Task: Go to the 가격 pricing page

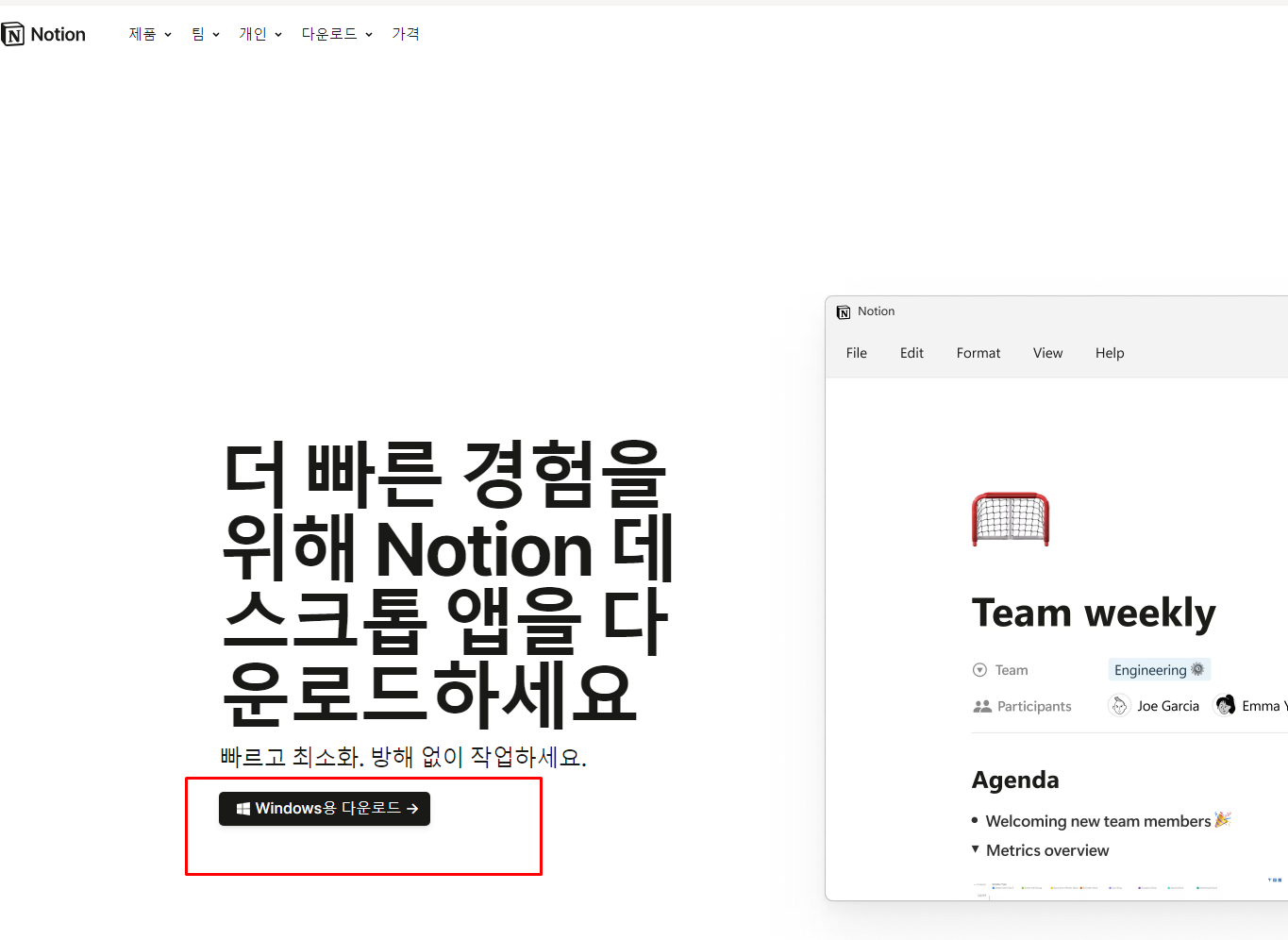Action: (x=406, y=34)
